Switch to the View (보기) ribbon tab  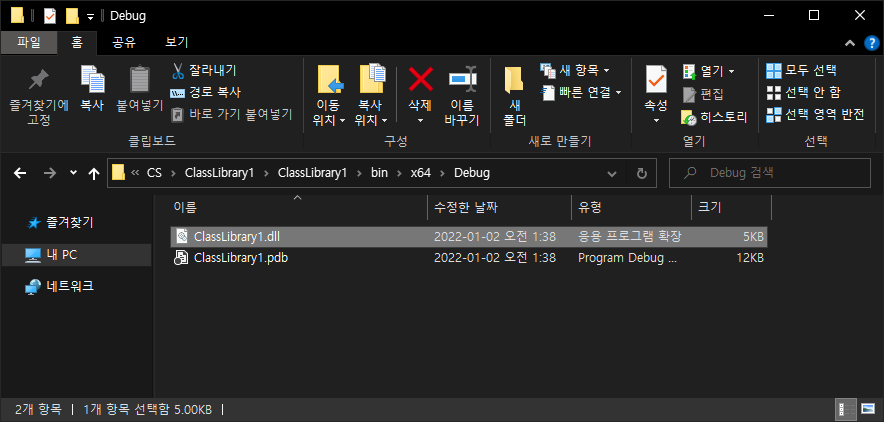click(176, 42)
